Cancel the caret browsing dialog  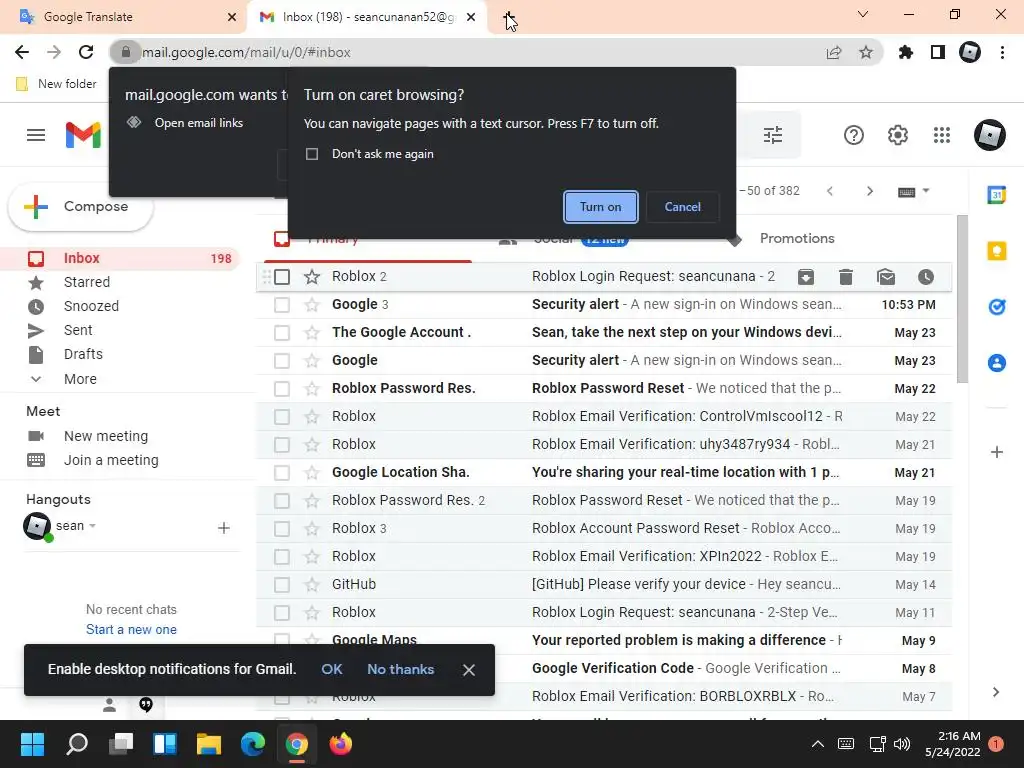click(x=682, y=207)
